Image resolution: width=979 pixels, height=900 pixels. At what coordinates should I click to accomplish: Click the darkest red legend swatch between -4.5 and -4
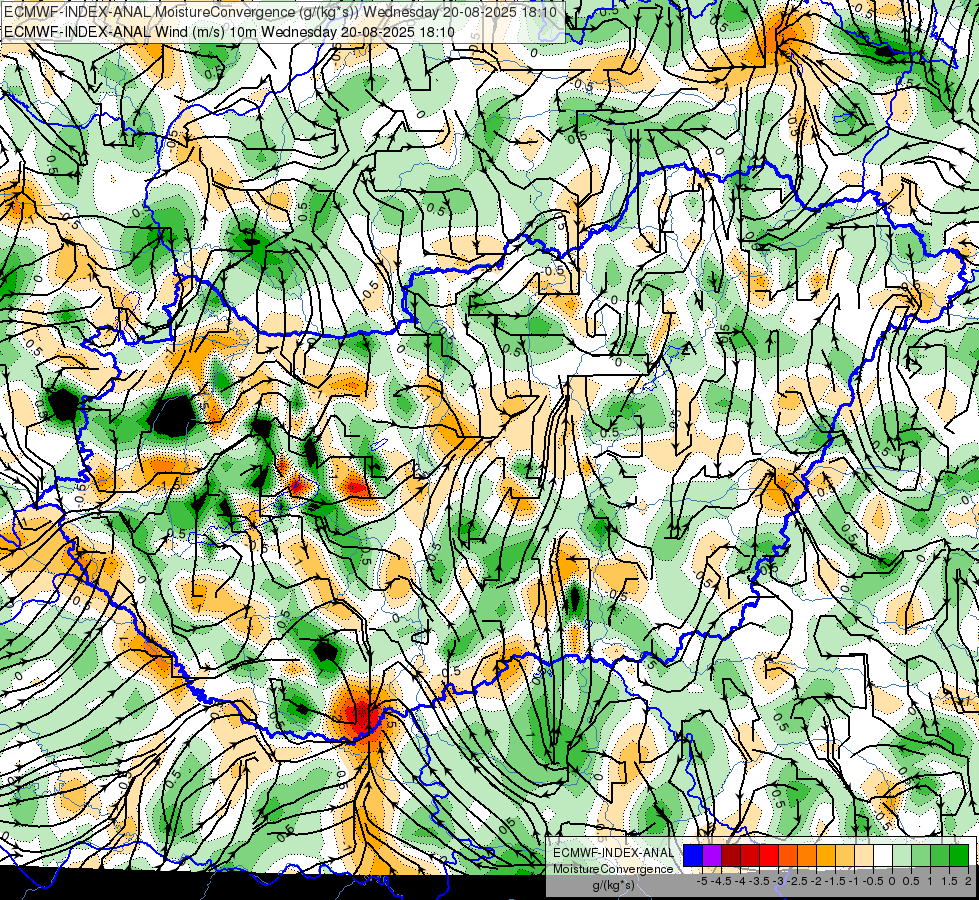(731, 856)
